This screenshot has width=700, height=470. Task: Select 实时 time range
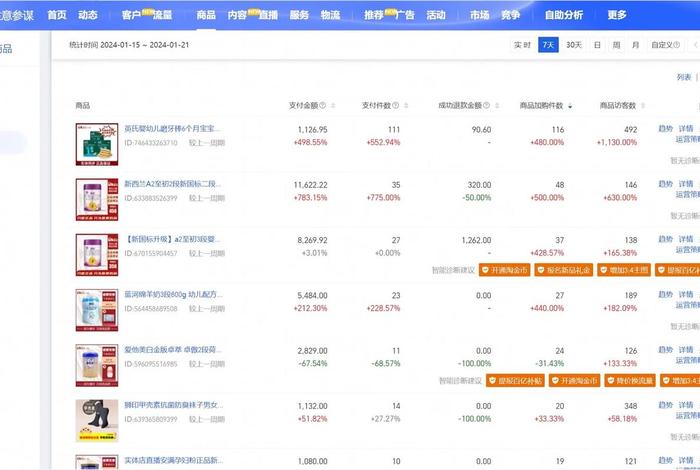522,45
